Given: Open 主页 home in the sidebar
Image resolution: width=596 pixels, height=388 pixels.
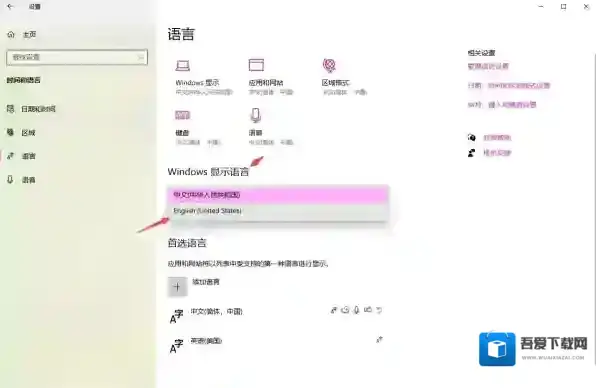Looking at the screenshot, I should [x=29, y=35].
